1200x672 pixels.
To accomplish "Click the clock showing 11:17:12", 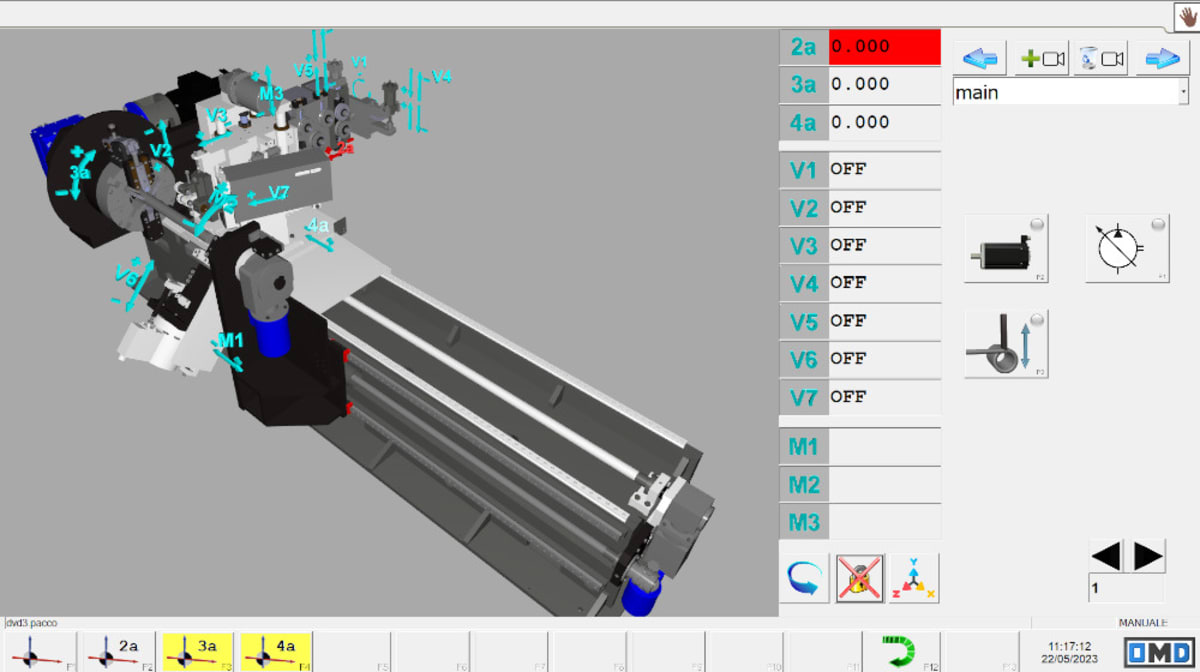I will coord(1070,645).
